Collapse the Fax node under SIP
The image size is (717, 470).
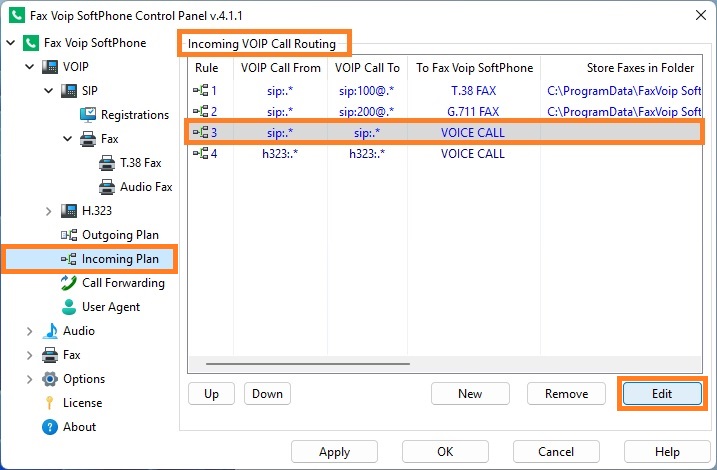pyautogui.click(x=68, y=139)
